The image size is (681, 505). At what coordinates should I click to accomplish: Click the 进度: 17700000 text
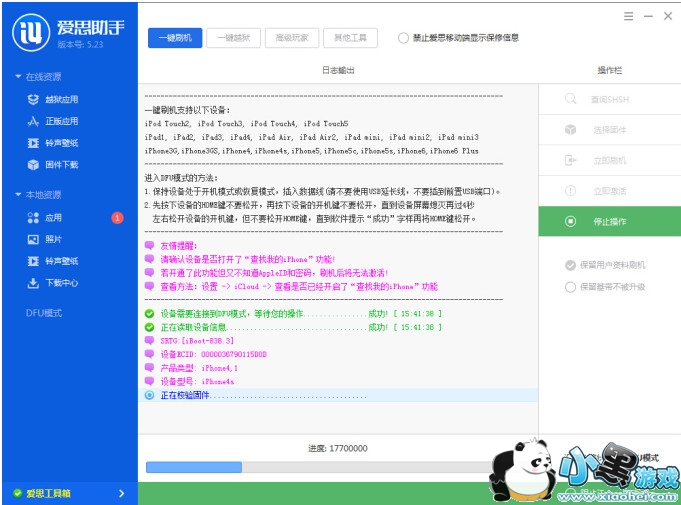tap(338, 448)
